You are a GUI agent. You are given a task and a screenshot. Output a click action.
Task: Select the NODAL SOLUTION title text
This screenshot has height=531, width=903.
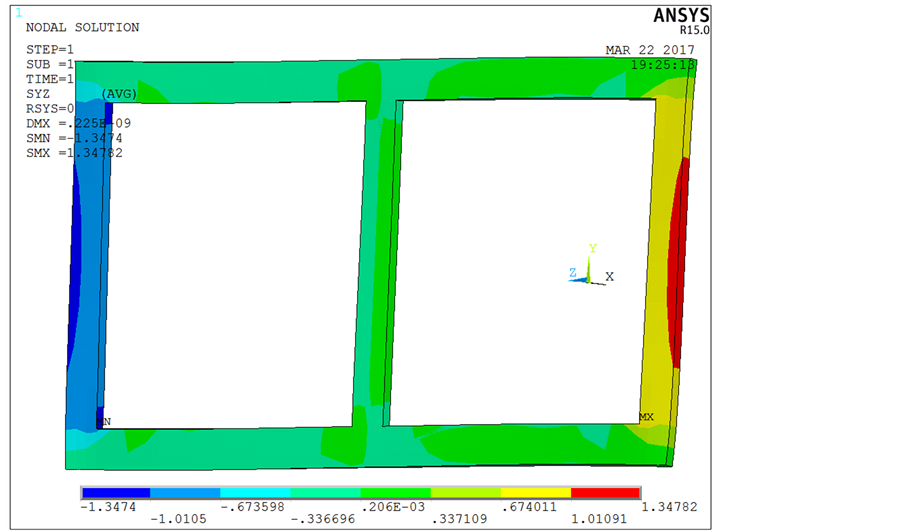pyautogui.click(x=82, y=28)
